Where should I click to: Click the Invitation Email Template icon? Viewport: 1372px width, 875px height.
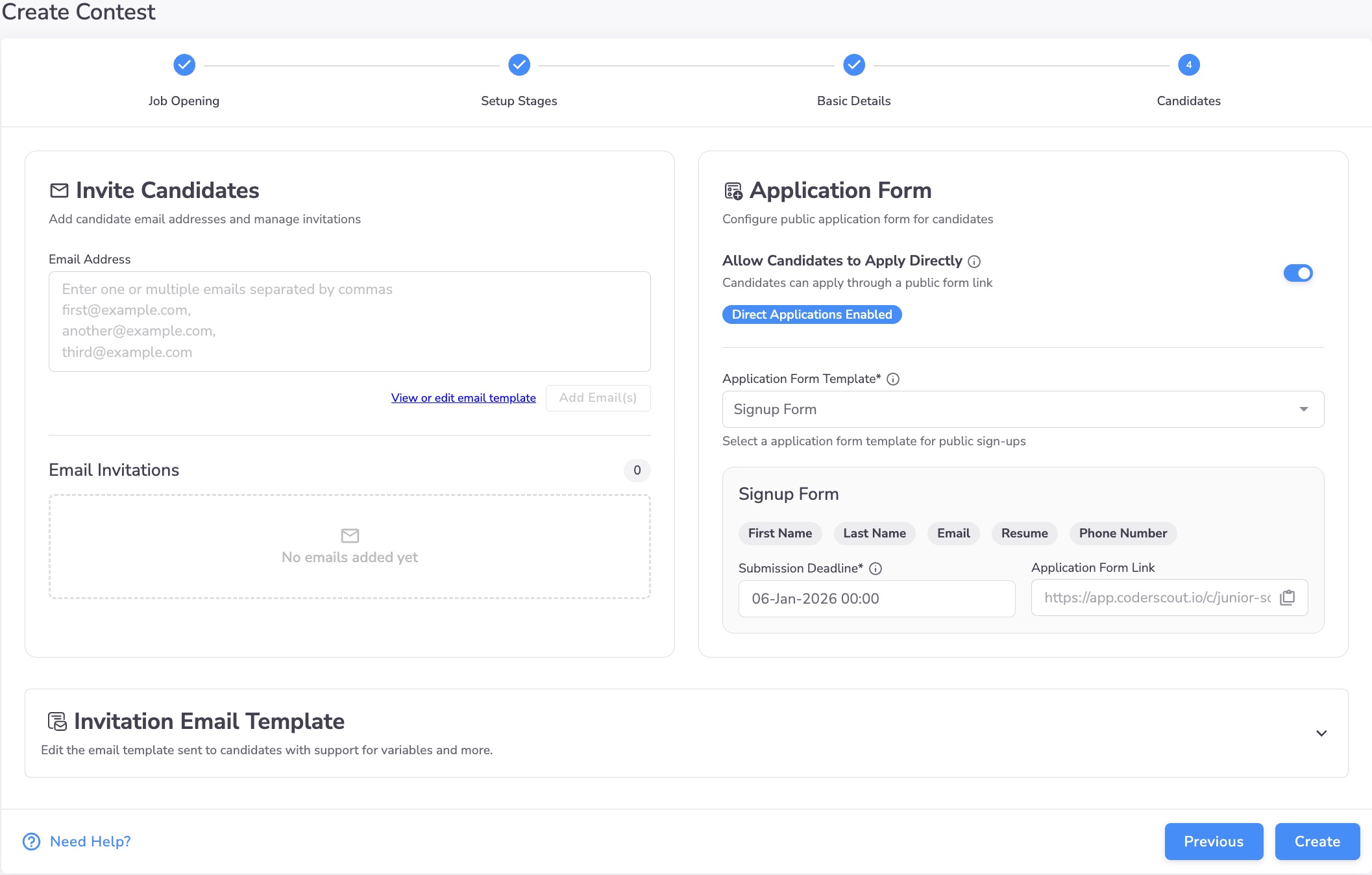[58, 721]
